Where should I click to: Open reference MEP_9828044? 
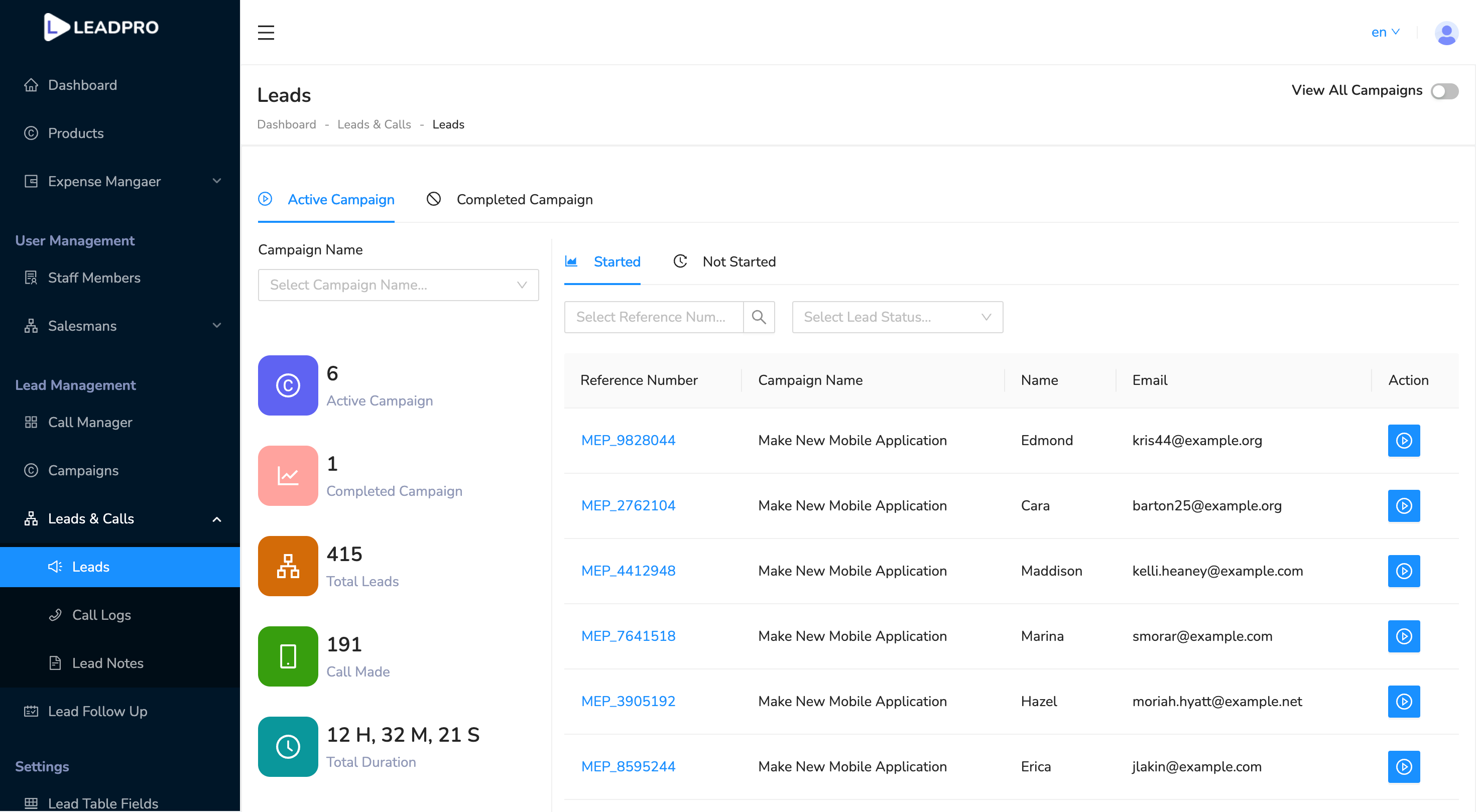tap(628, 440)
